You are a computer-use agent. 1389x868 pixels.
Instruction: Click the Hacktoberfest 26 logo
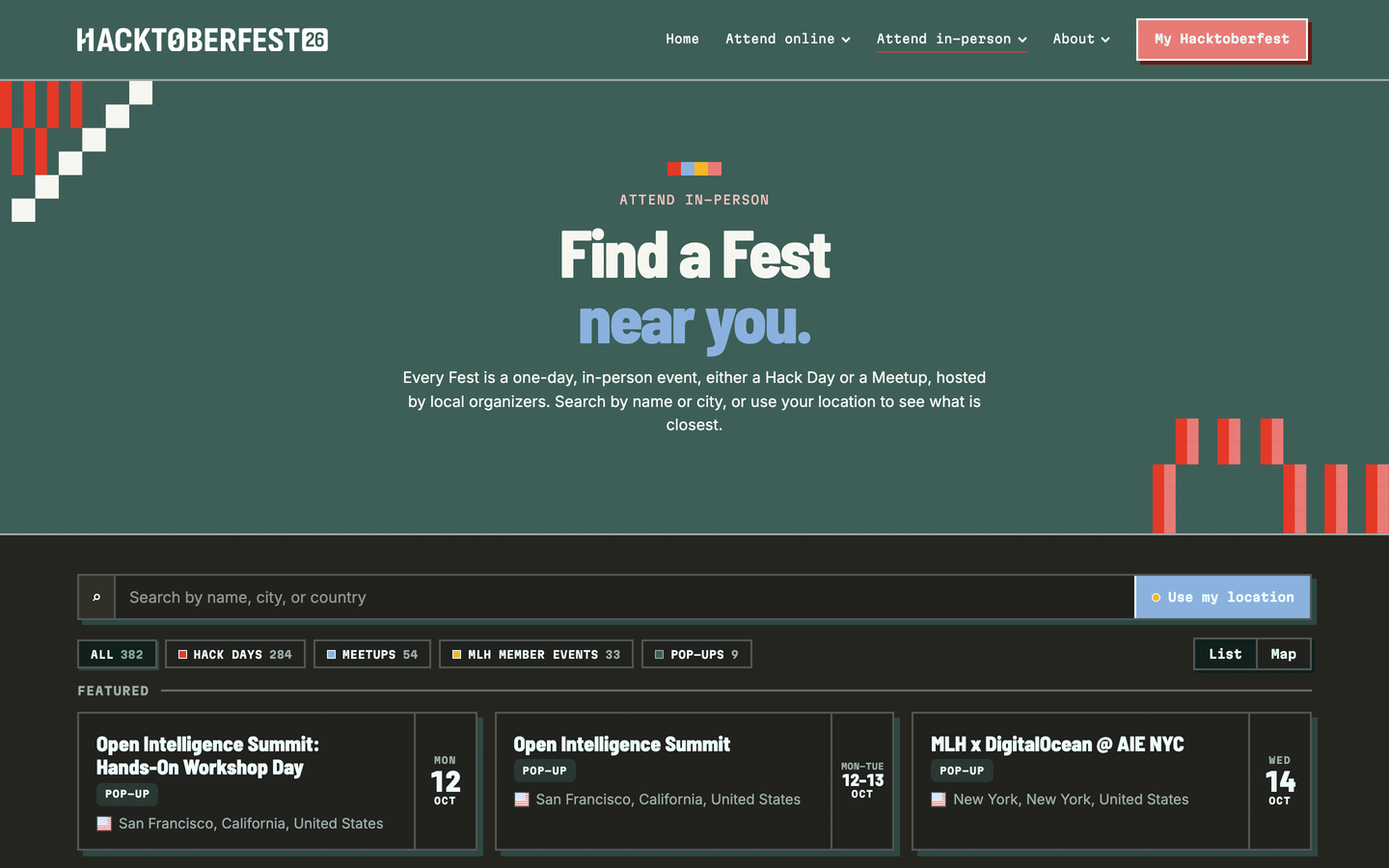pyautogui.click(x=203, y=40)
